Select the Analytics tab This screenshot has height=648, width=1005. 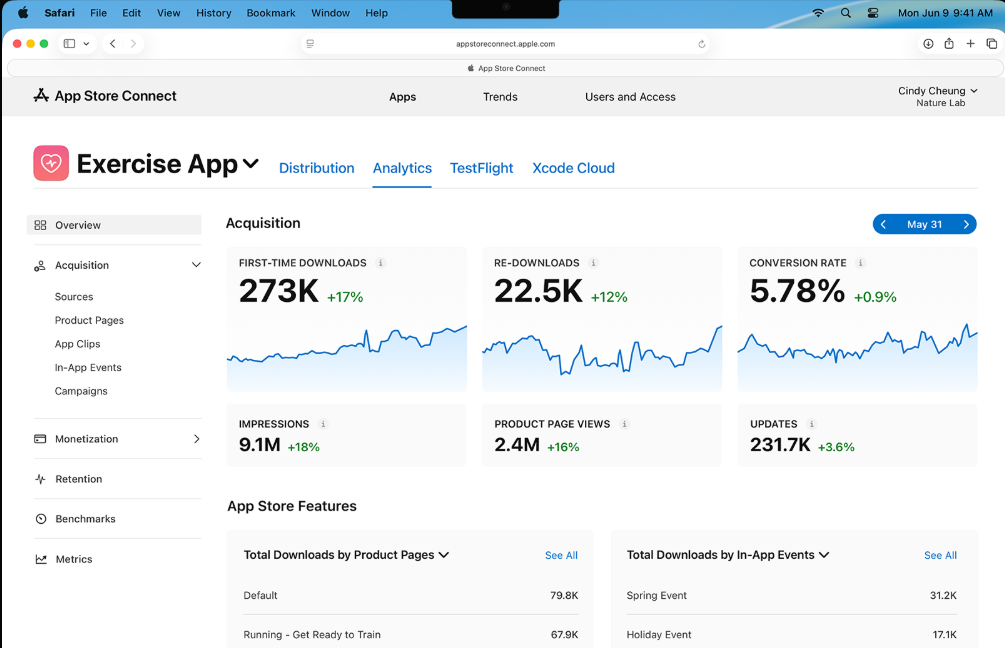[403, 168]
